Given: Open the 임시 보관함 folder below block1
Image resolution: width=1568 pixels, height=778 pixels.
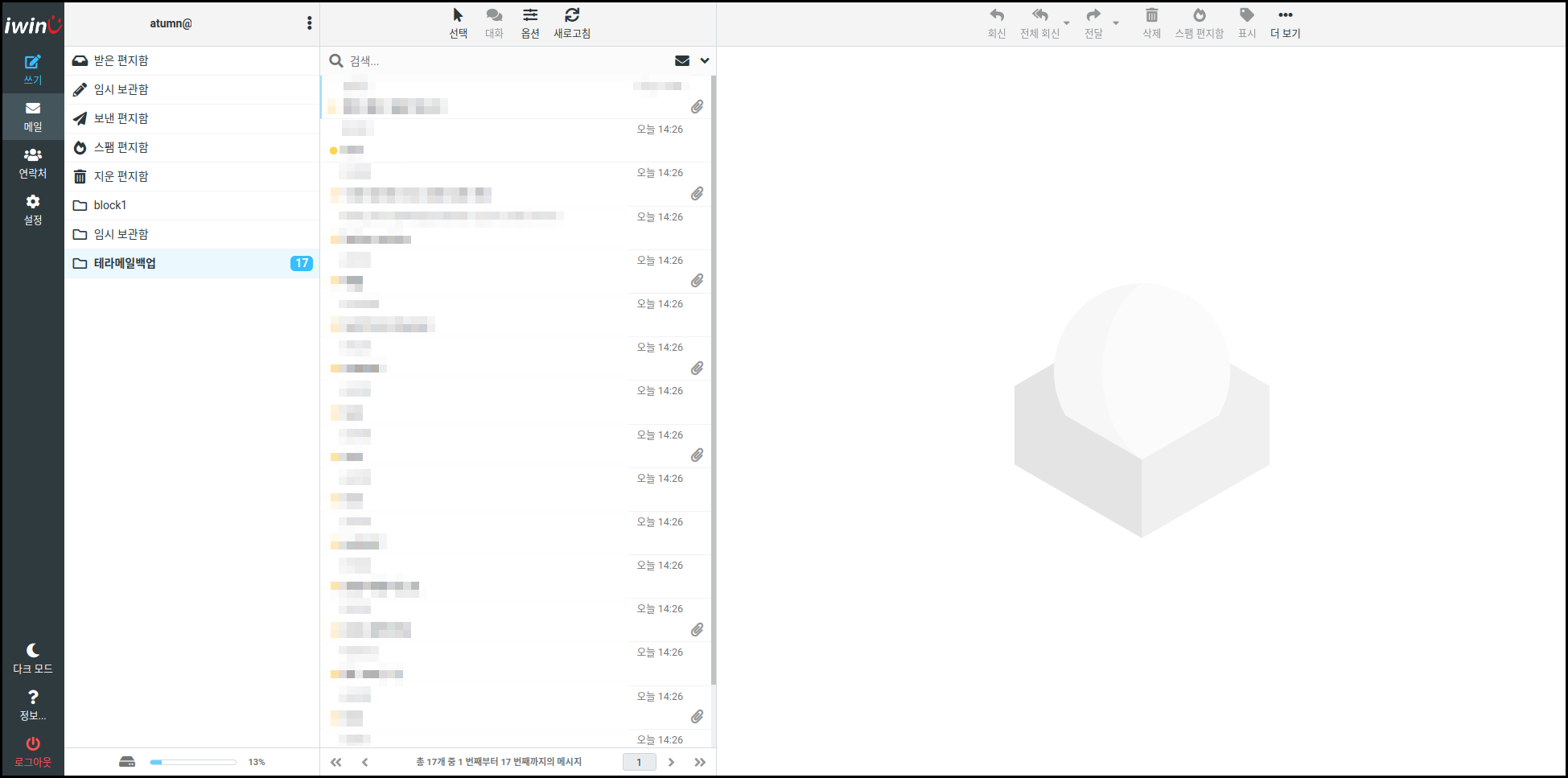Looking at the screenshot, I should pyautogui.click(x=191, y=234).
